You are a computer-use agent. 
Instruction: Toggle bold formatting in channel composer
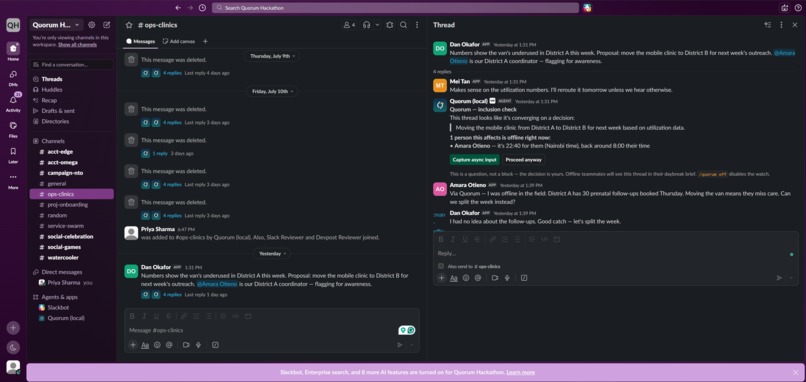click(x=132, y=316)
